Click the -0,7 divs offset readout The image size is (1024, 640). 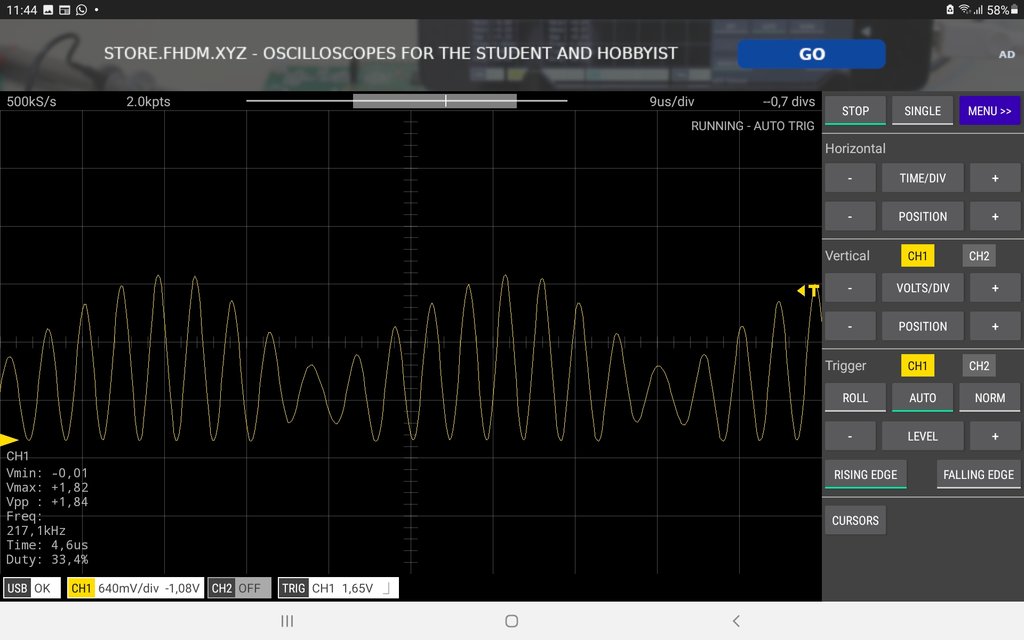pyautogui.click(x=789, y=101)
